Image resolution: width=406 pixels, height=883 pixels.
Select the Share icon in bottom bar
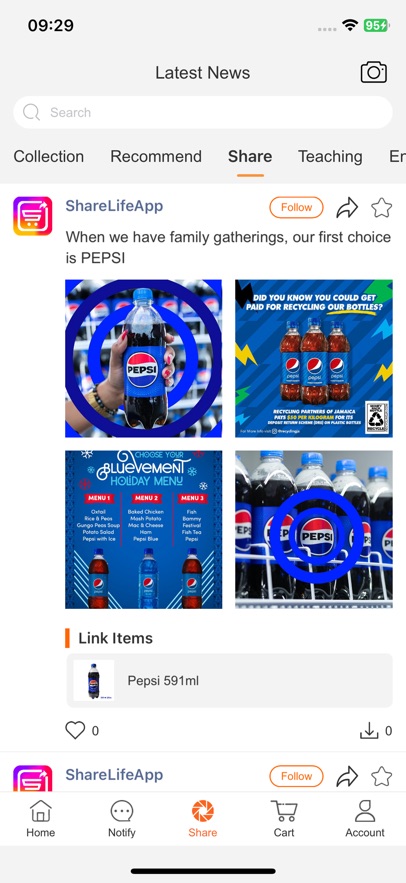point(203,819)
